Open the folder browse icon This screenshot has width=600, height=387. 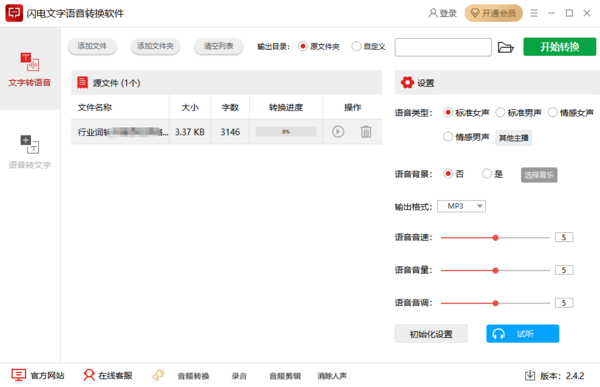point(505,47)
